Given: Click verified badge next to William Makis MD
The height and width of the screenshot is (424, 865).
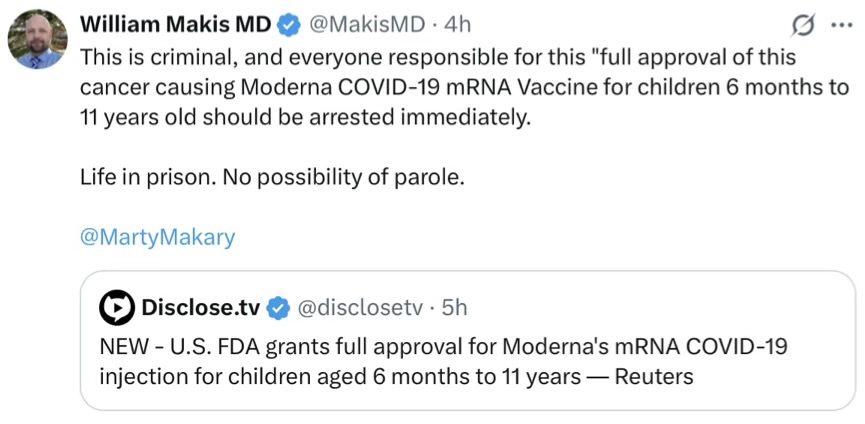Looking at the screenshot, I should (x=289, y=25).
